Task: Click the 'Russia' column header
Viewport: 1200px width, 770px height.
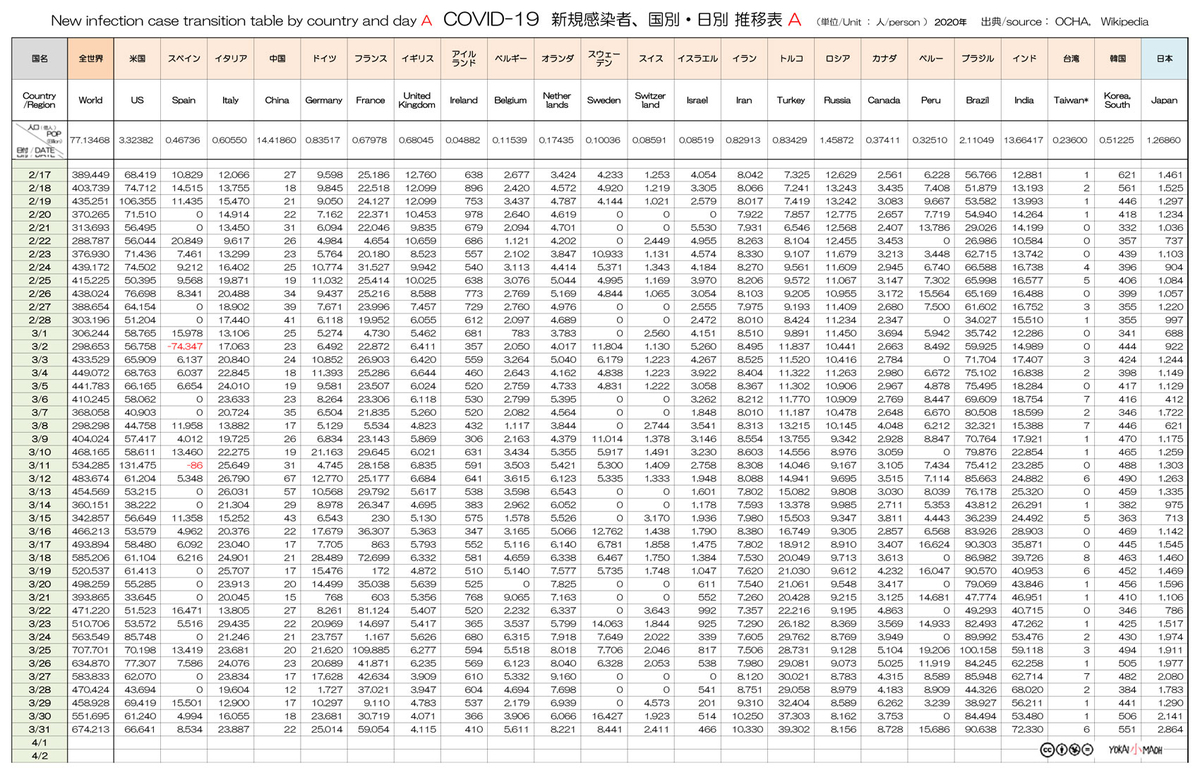Action: coord(837,100)
